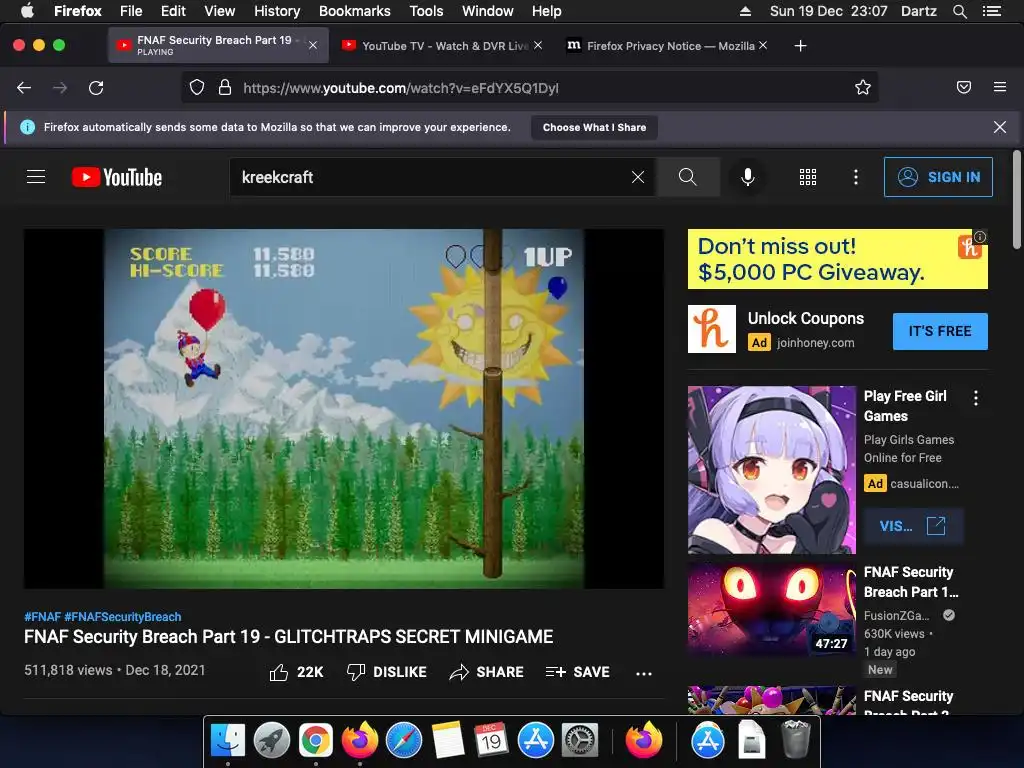Open the Pocket save icon

pos(963,88)
